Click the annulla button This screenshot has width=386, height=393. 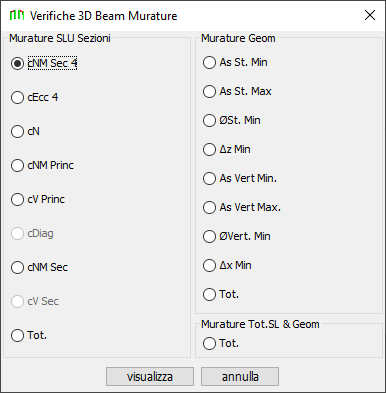(x=240, y=377)
